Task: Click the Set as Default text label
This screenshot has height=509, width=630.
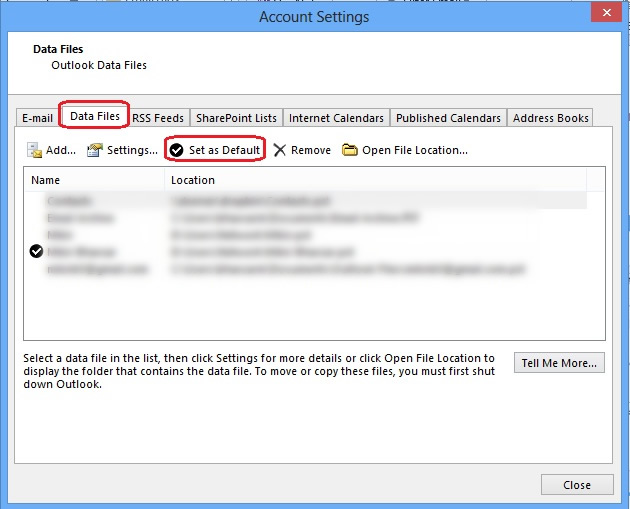Action: (x=224, y=150)
